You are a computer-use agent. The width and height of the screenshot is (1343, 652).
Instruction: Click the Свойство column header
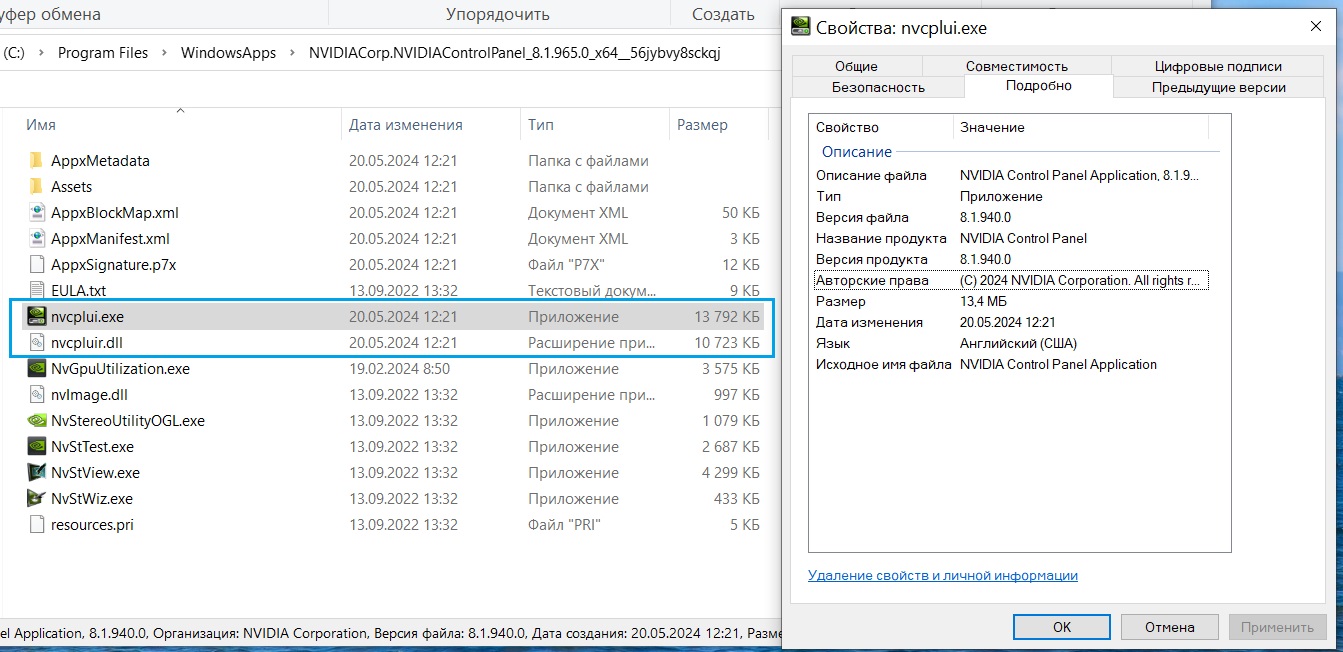[882, 127]
